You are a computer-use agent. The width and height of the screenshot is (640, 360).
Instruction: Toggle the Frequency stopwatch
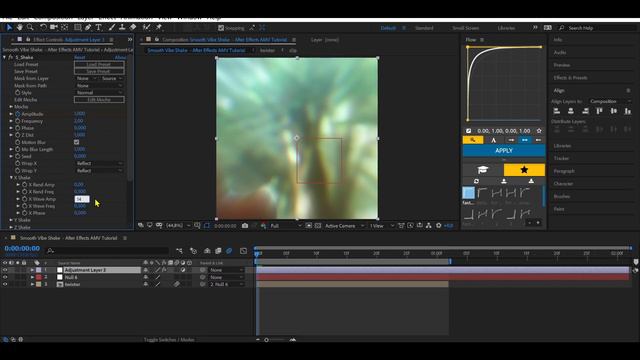(18, 121)
